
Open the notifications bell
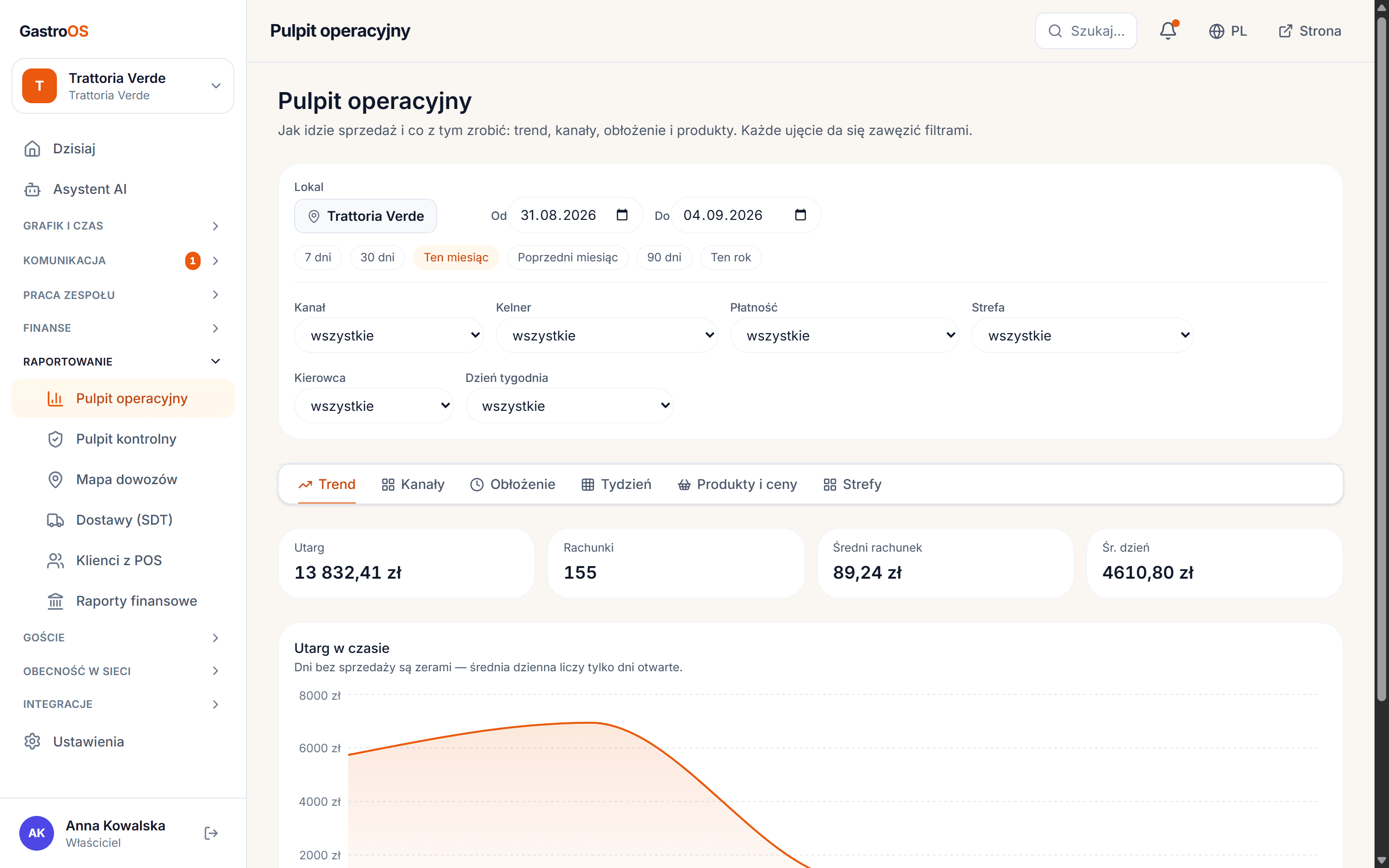click(1168, 30)
